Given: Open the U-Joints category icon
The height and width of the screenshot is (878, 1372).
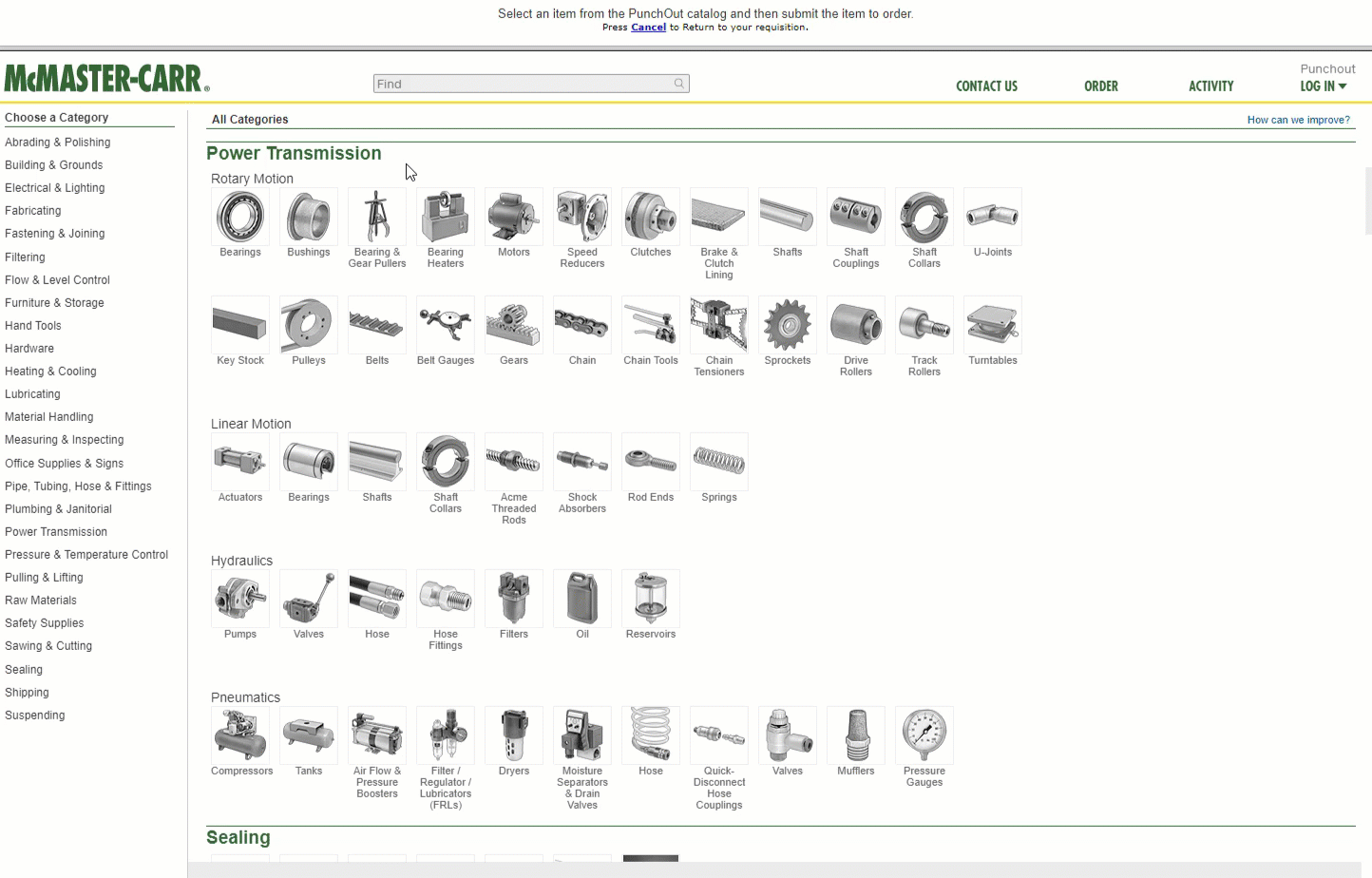Looking at the screenshot, I should tap(992, 217).
